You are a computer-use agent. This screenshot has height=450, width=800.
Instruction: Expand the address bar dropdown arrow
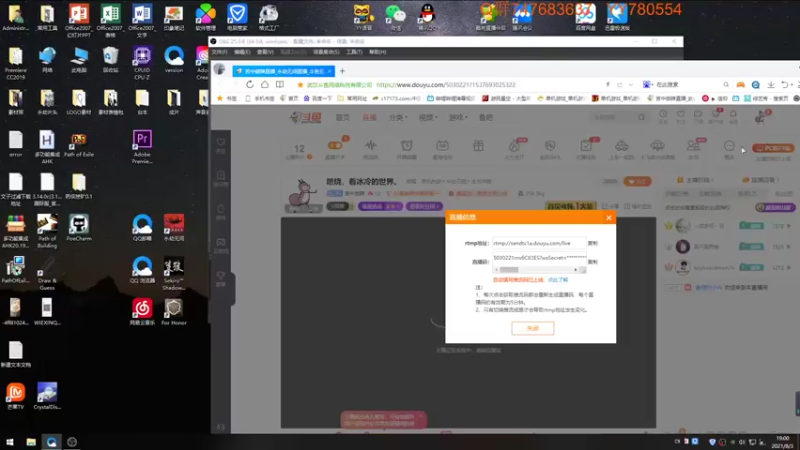coord(631,85)
